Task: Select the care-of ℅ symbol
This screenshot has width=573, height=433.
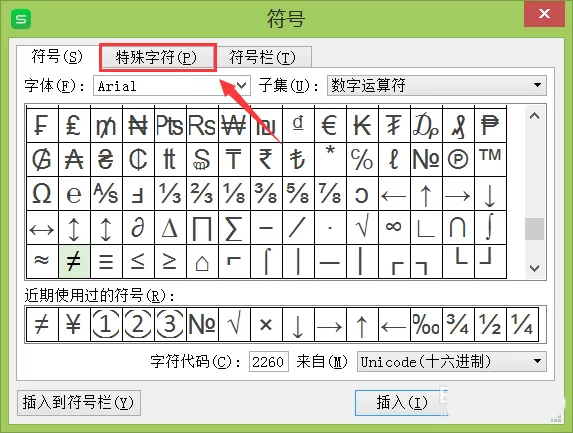Action: click(x=363, y=159)
